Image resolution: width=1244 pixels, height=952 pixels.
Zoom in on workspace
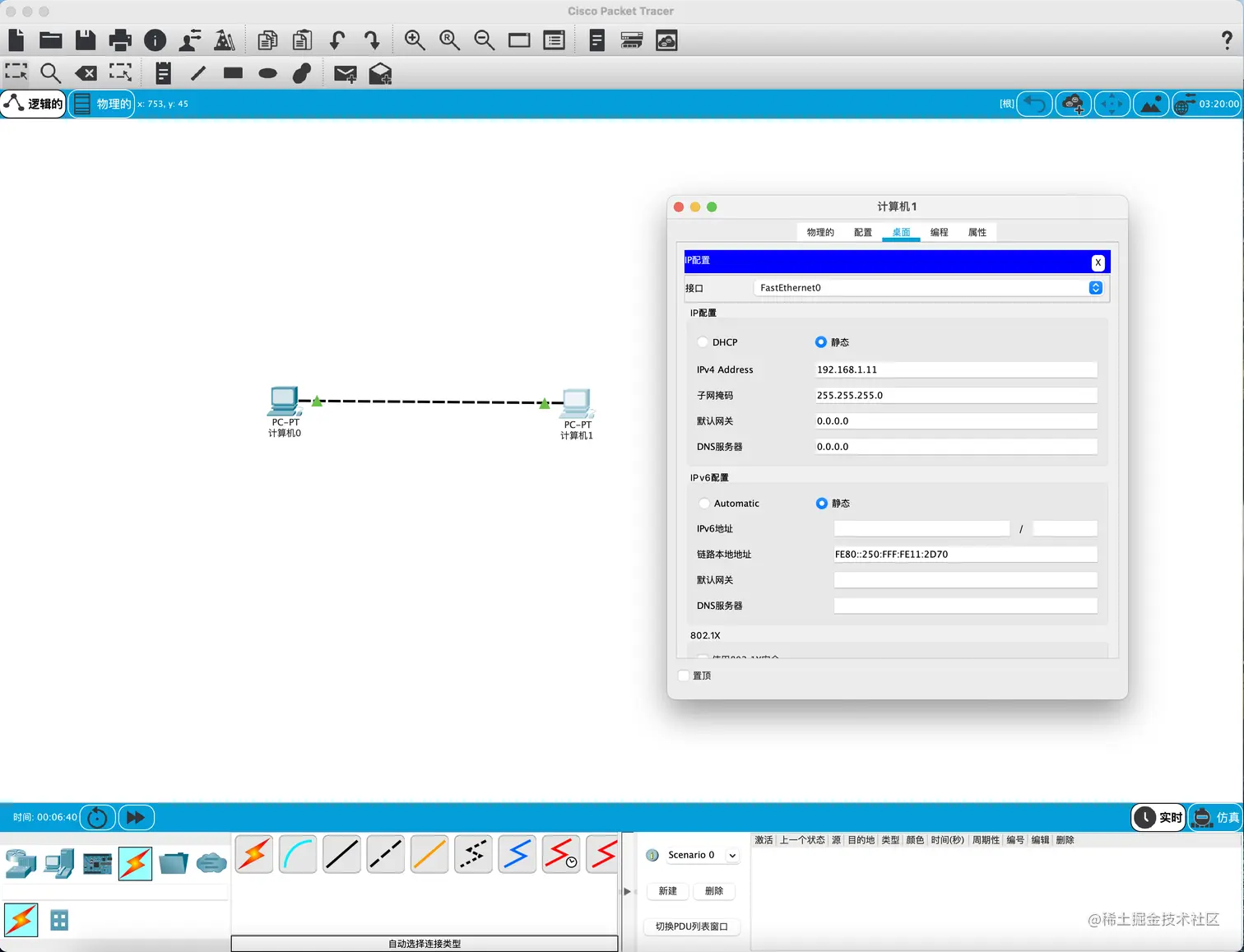(415, 39)
